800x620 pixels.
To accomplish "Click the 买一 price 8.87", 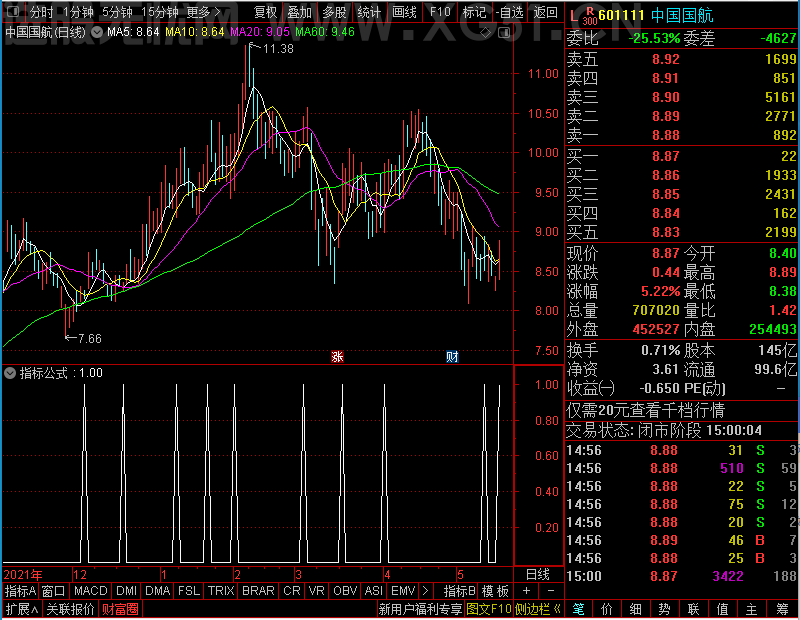I will coord(666,156).
